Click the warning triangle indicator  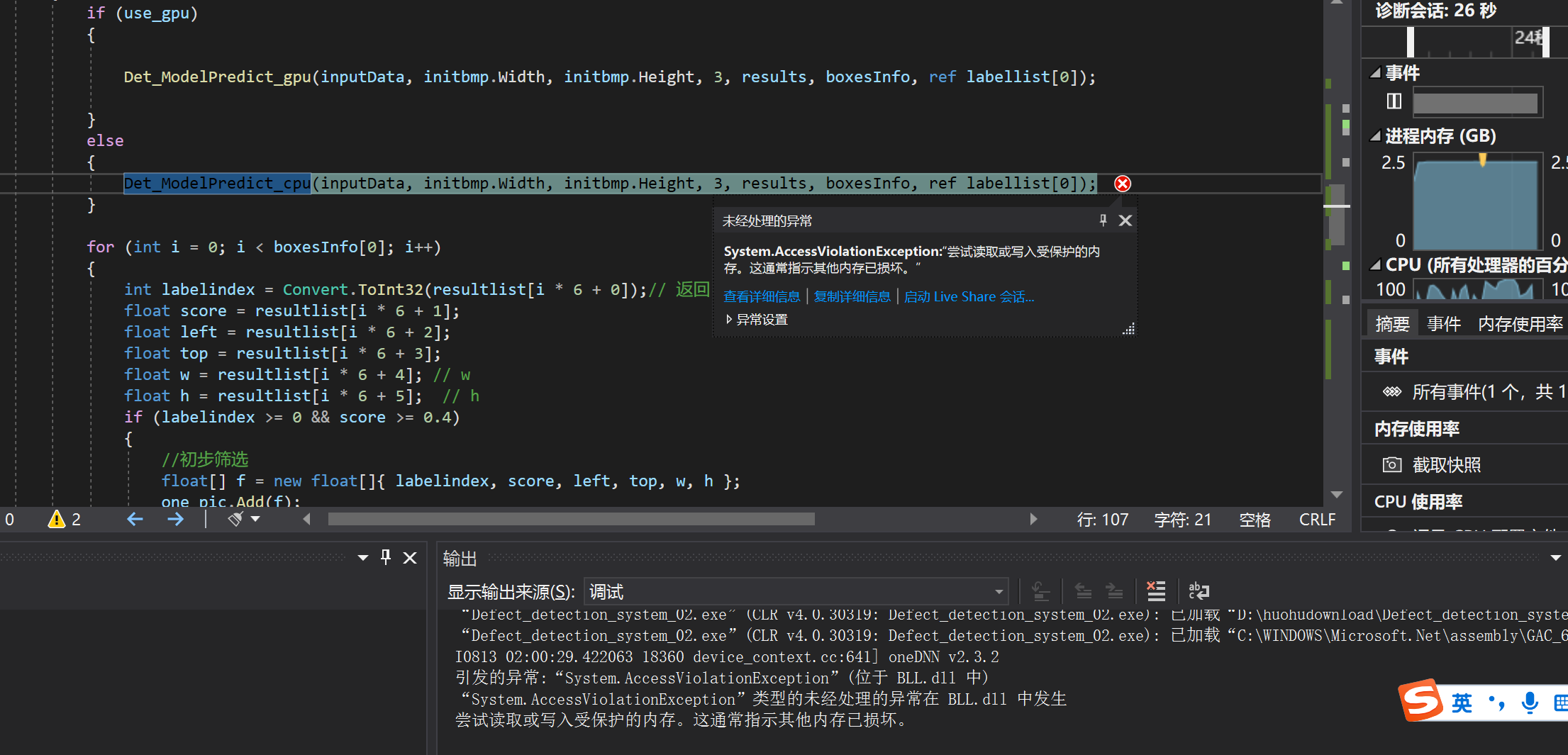coord(57,520)
